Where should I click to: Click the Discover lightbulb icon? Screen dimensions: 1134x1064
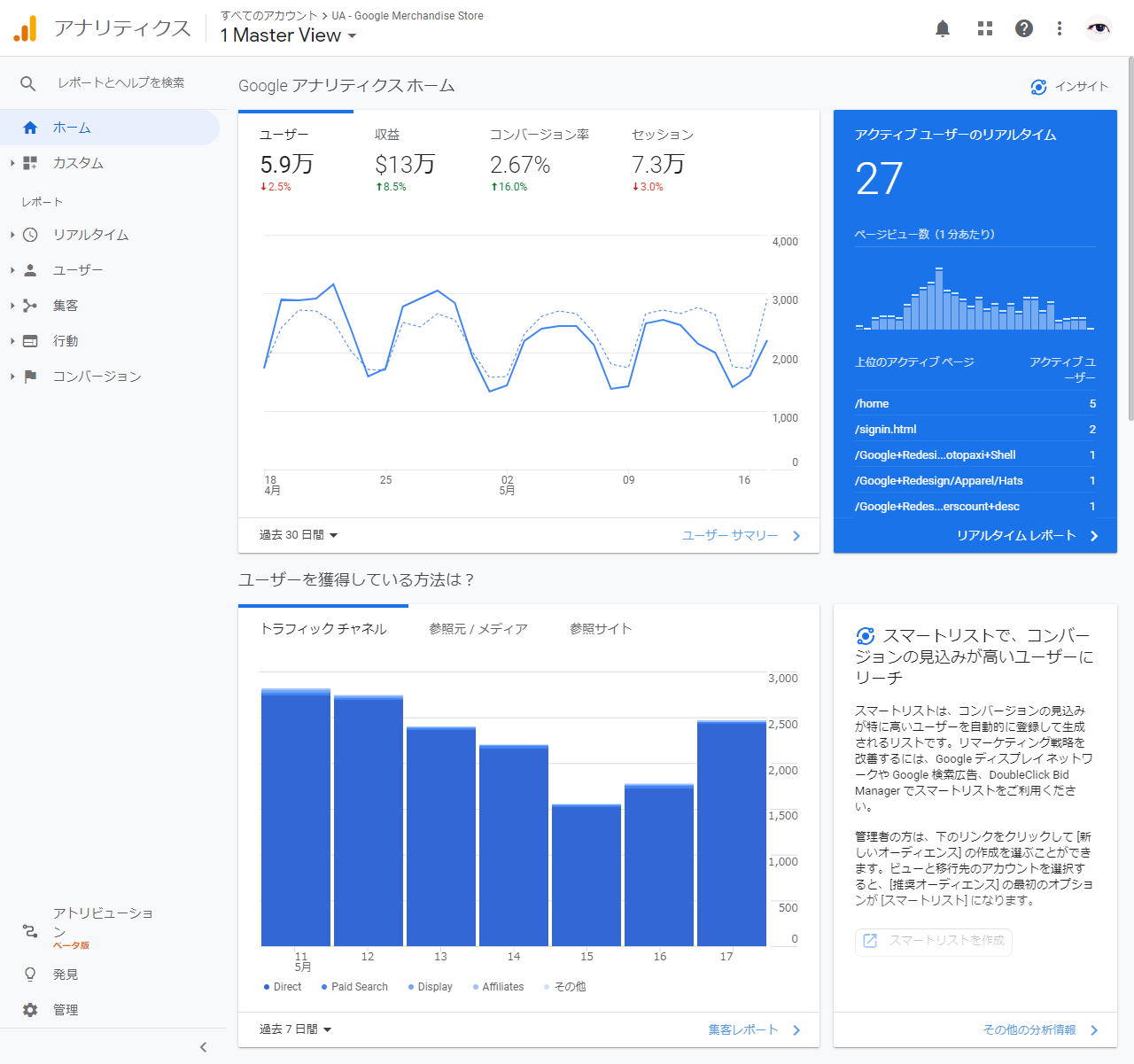(x=30, y=975)
